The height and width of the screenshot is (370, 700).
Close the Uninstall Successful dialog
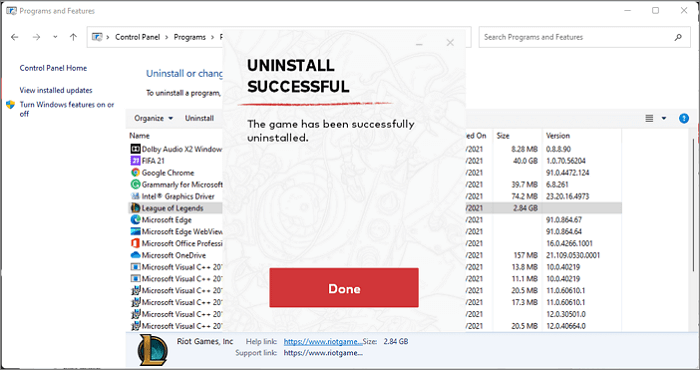coord(450,42)
